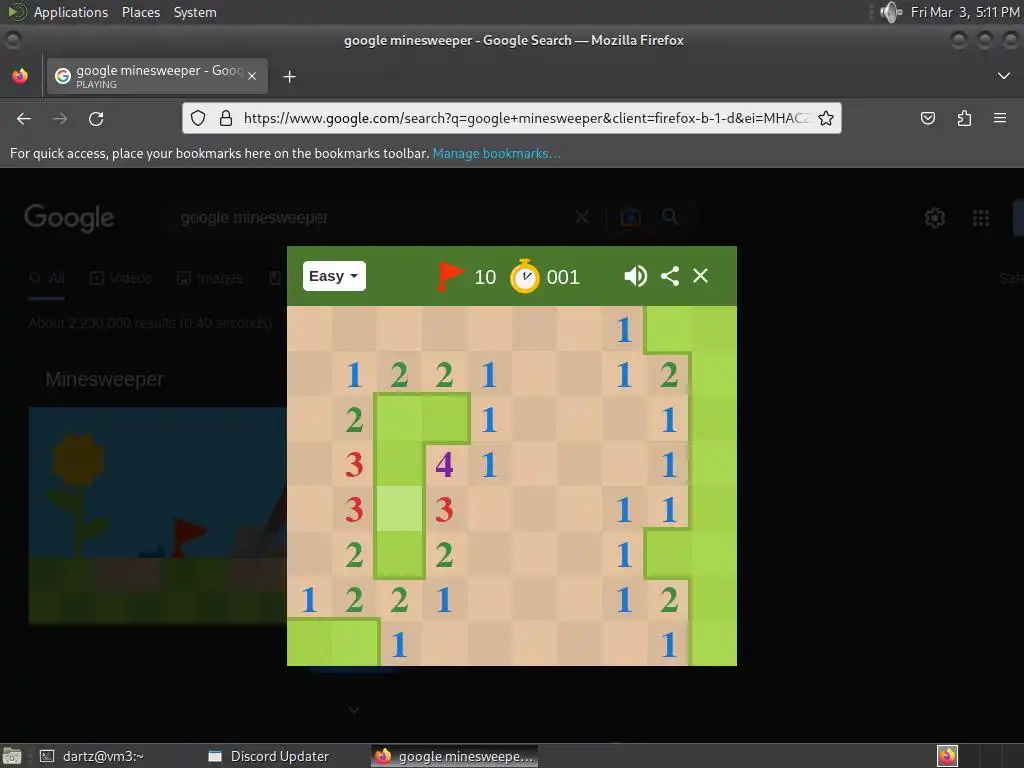Click Firefox workspace icon in bottom panel
This screenshot has height=768, width=1024.
click(x=947, y=756)
